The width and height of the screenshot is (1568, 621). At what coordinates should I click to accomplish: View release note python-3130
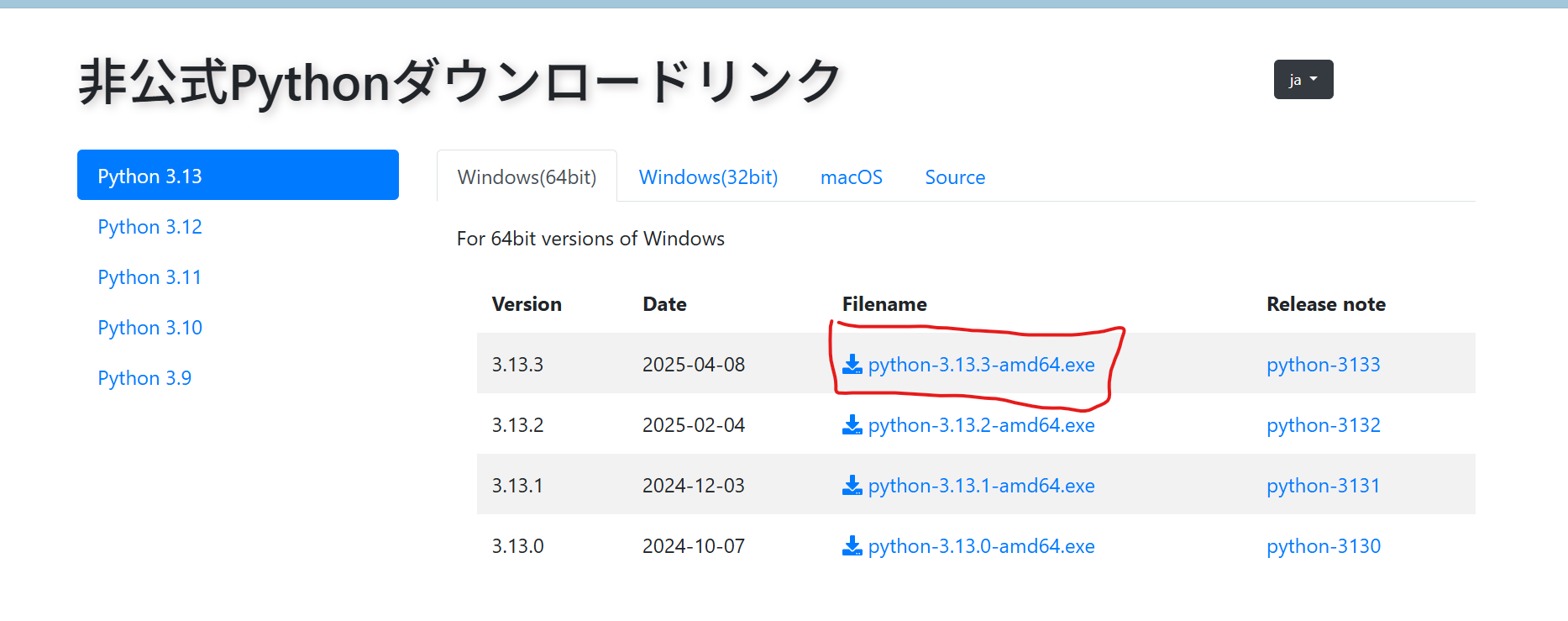point(1324,546)
